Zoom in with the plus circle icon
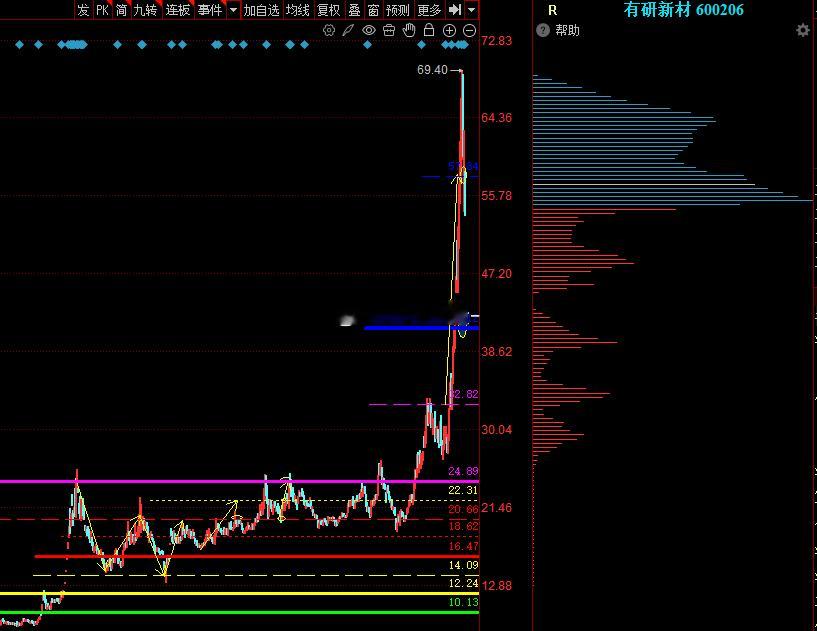The image size is (817, 631). (449, 30)
